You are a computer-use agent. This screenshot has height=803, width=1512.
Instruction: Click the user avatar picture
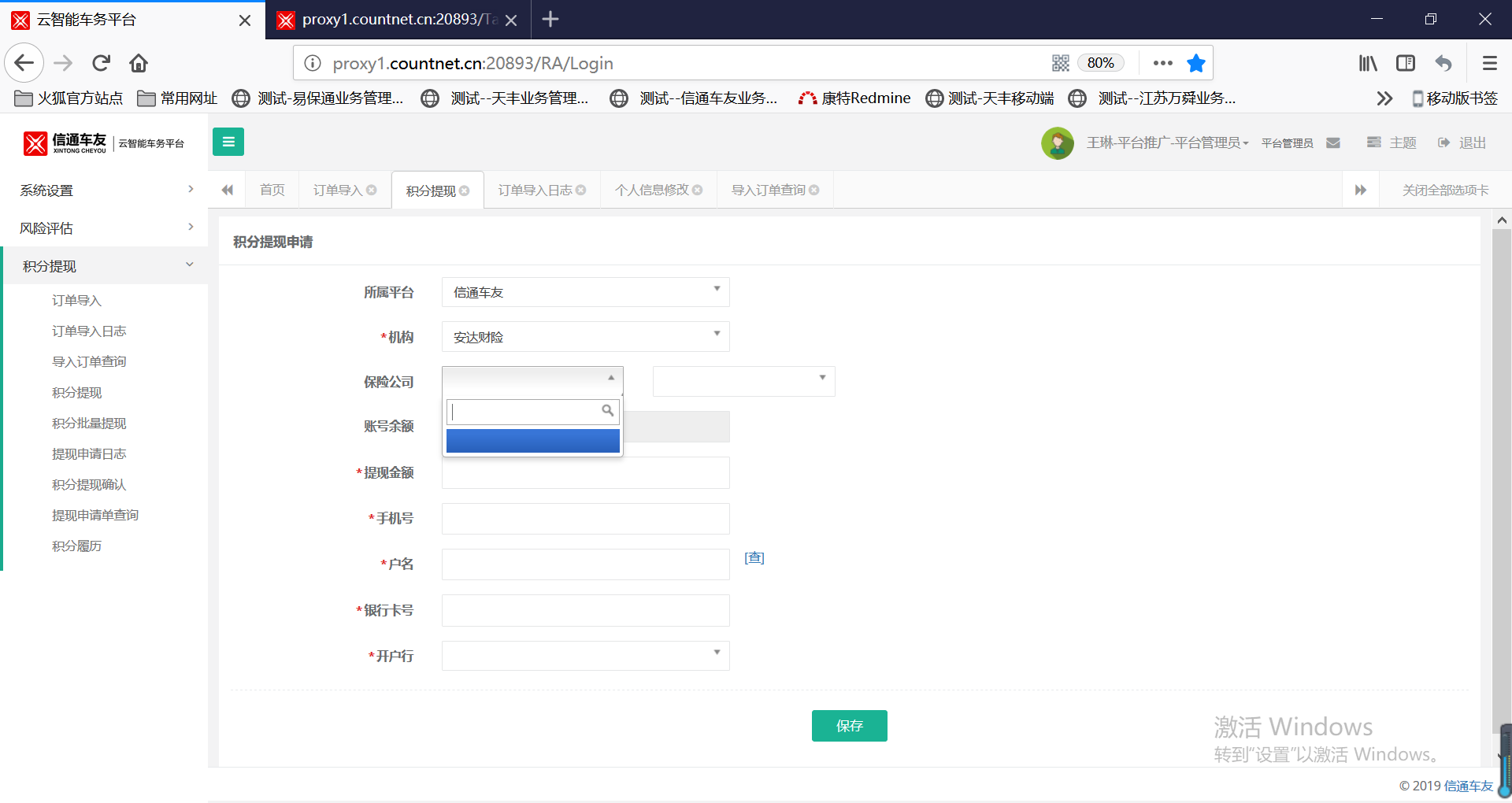tap(1058, 142)
